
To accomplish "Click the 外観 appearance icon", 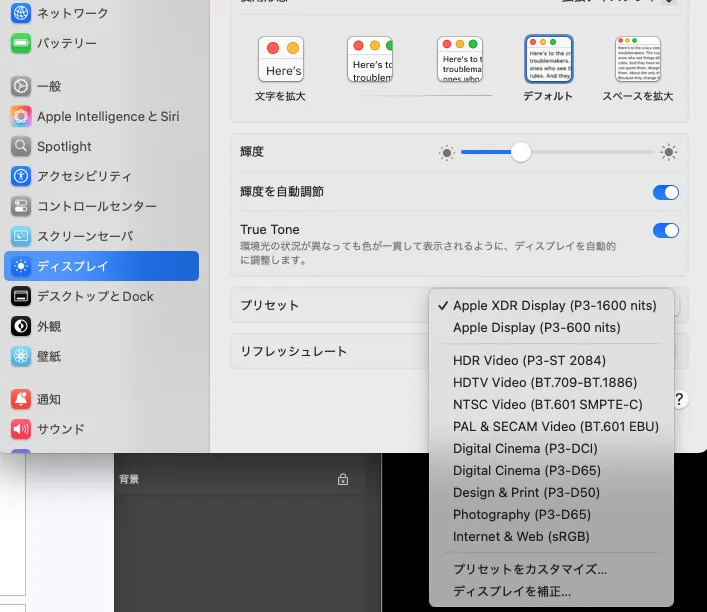I will (x=21, y=326).
